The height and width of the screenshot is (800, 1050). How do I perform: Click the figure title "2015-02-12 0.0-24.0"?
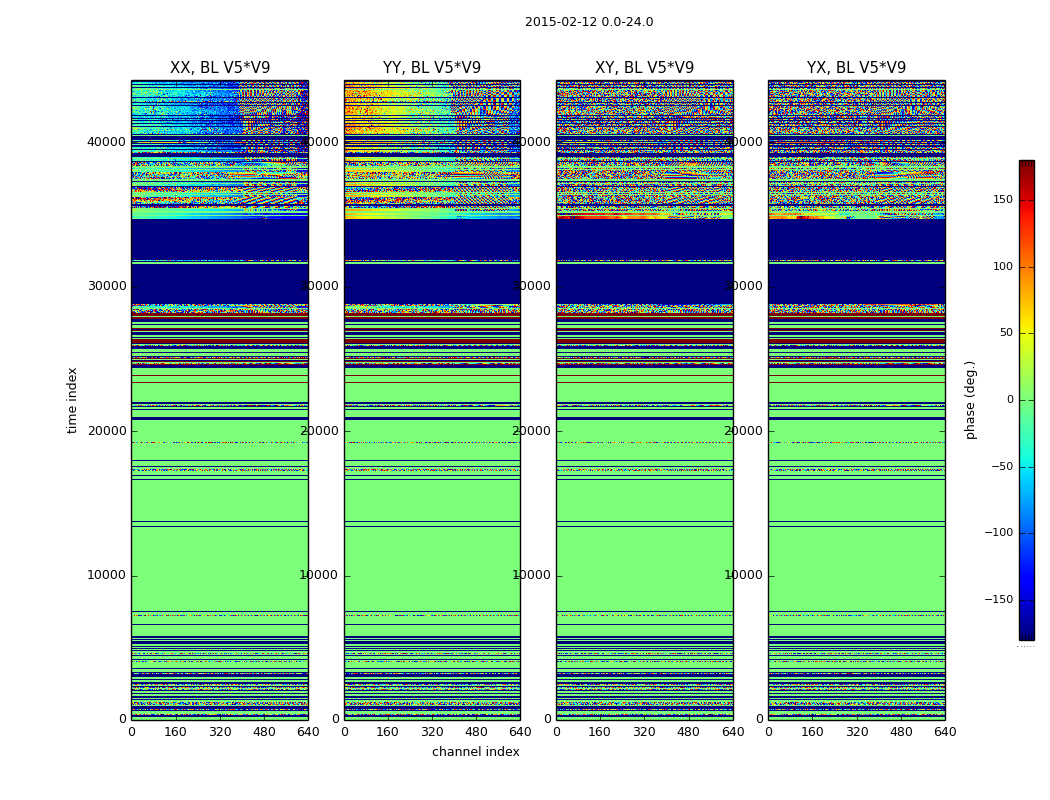point(588,22)
